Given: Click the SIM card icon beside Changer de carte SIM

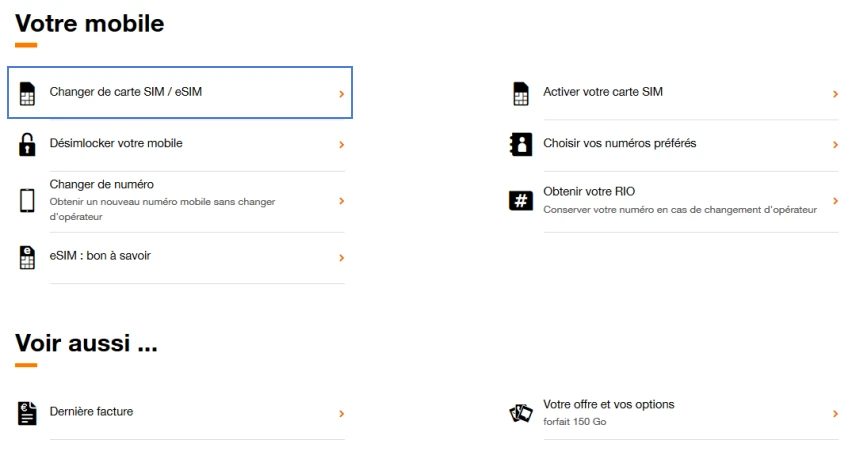Looking at the screenshot, I should pyautogui.click(x=27, y=93).
